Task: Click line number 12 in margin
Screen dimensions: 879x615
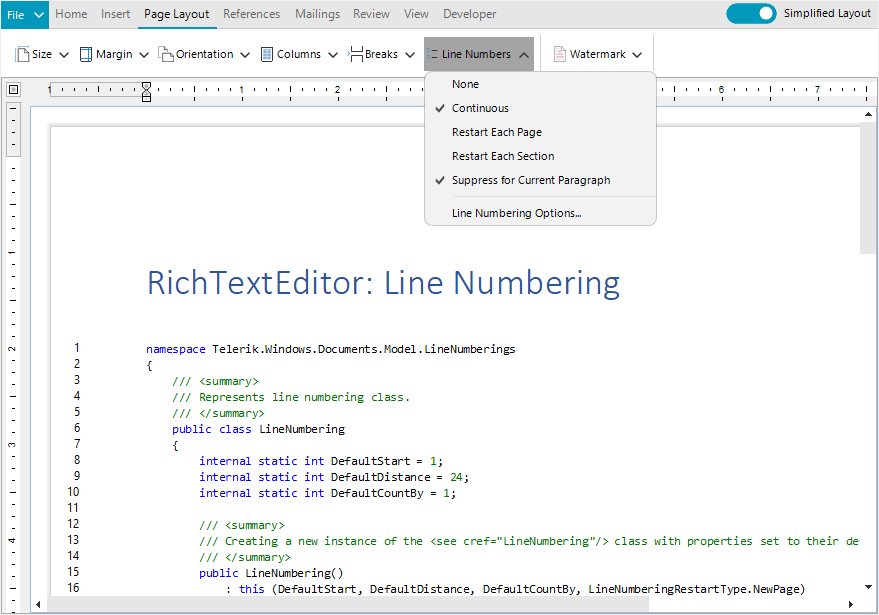Action: [73, 524]
